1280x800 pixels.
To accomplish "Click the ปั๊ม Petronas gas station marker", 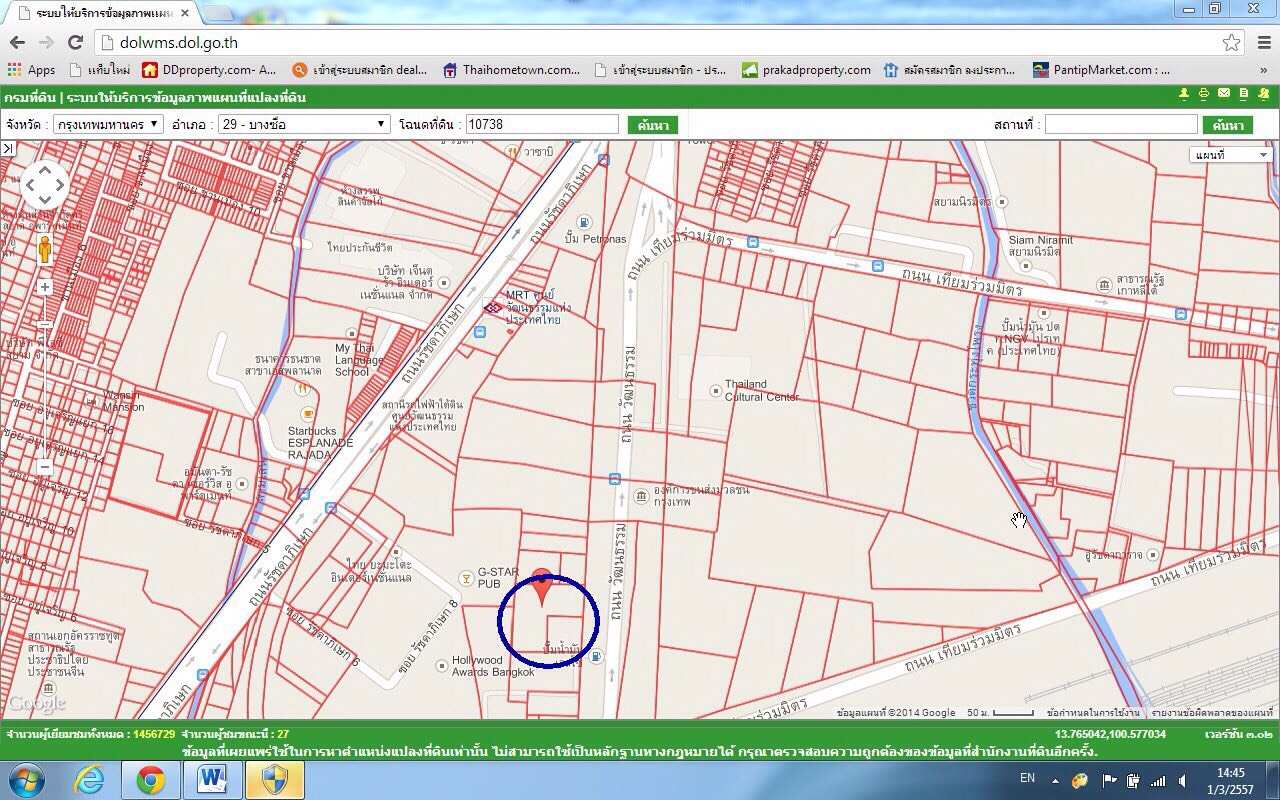I will click(585, 222).
